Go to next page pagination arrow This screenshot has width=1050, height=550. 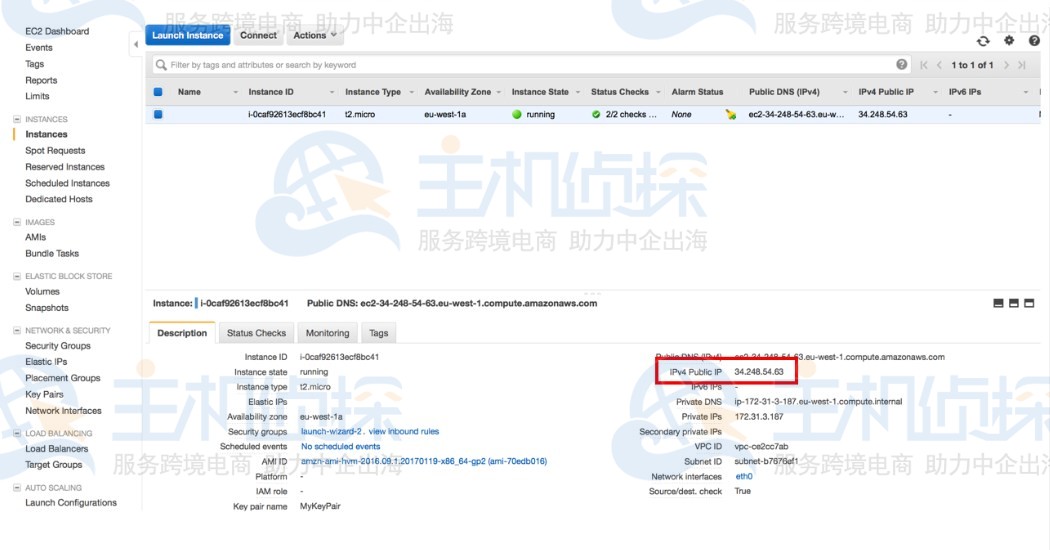[x=1006, y=65]
